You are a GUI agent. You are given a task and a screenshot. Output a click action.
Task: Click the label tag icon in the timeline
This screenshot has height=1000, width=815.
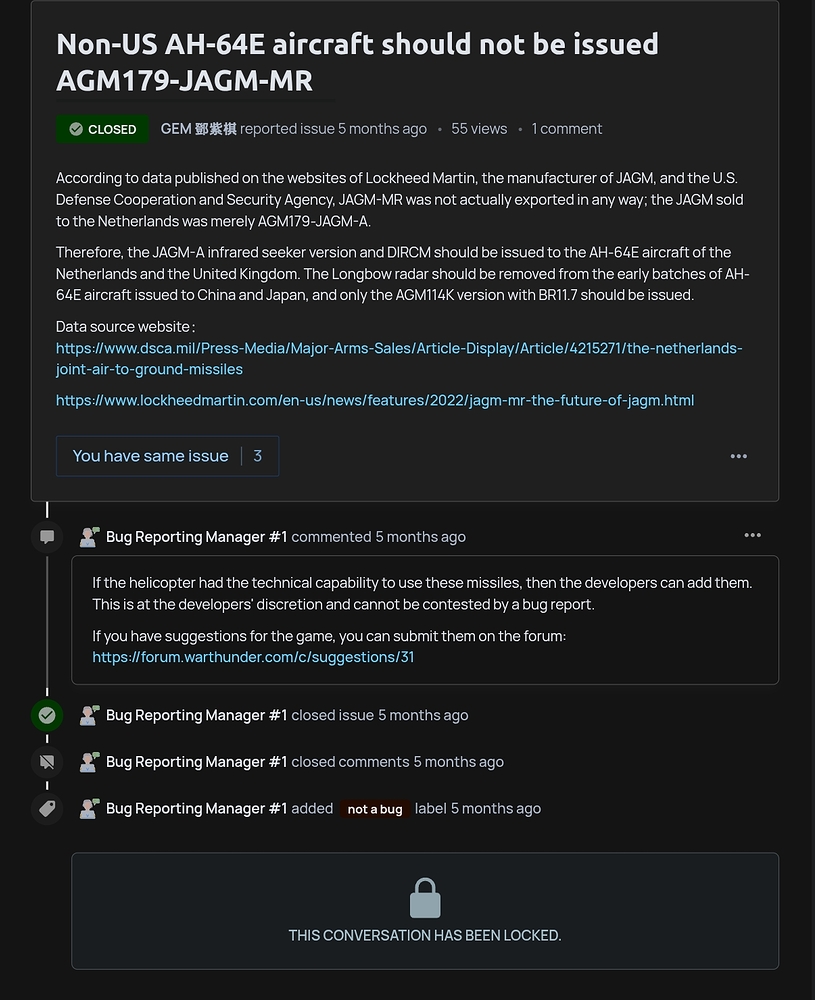coord(46,808)
